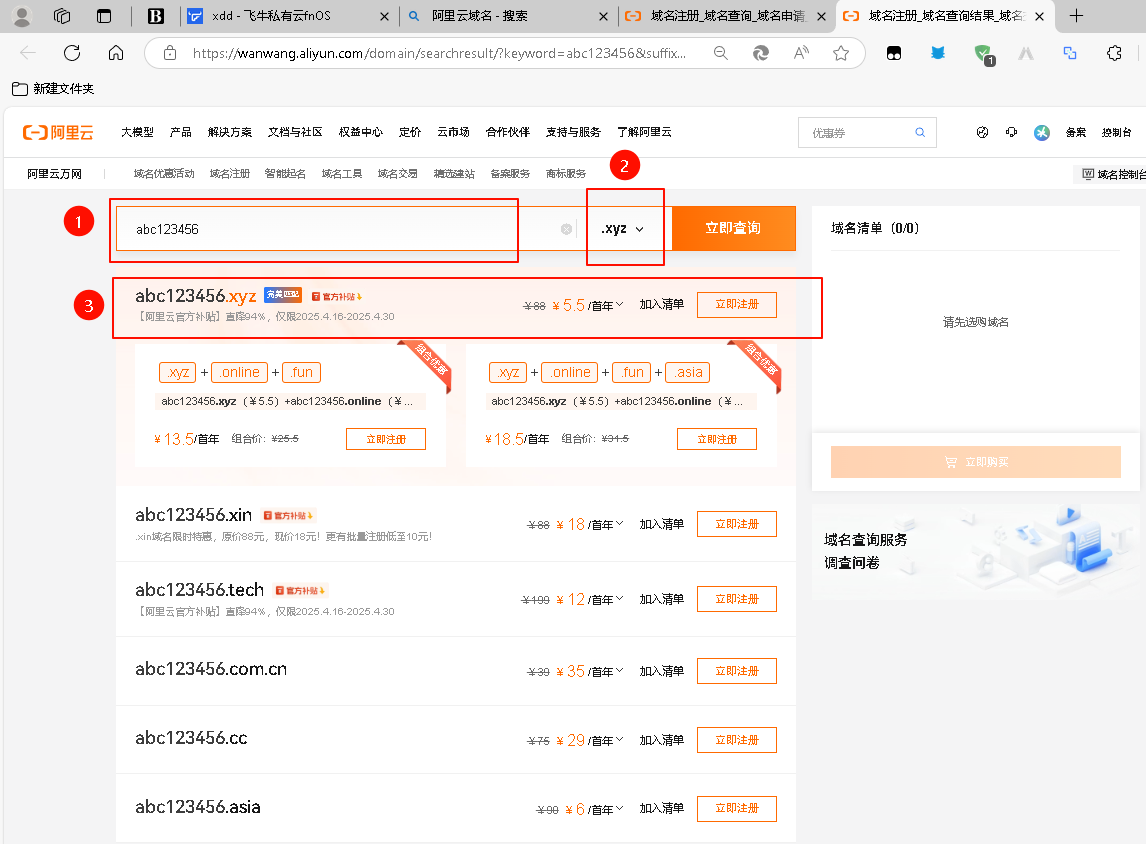
Task: Add abc123456.xin to list 加入清单
Action: tap(661, 524)
